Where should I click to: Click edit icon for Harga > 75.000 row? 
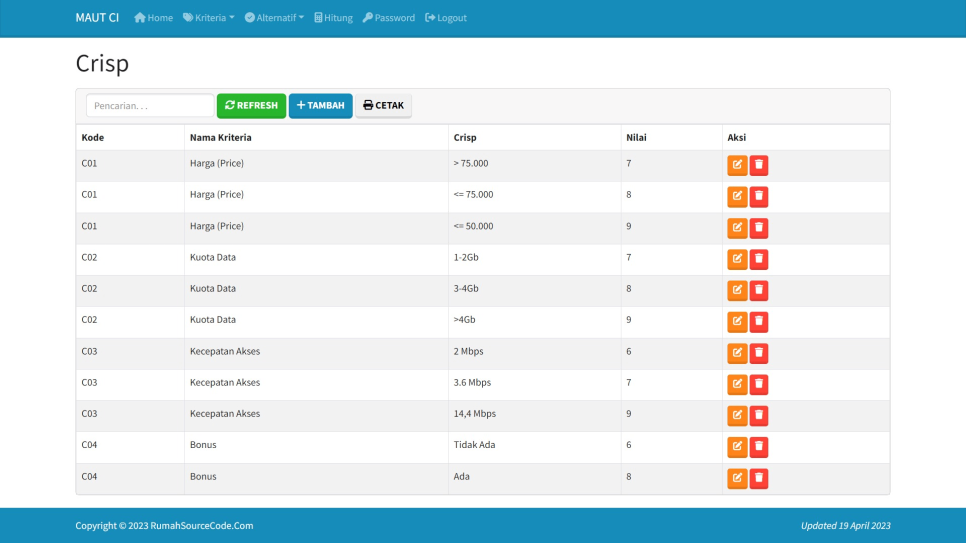[x=737, y=165]
